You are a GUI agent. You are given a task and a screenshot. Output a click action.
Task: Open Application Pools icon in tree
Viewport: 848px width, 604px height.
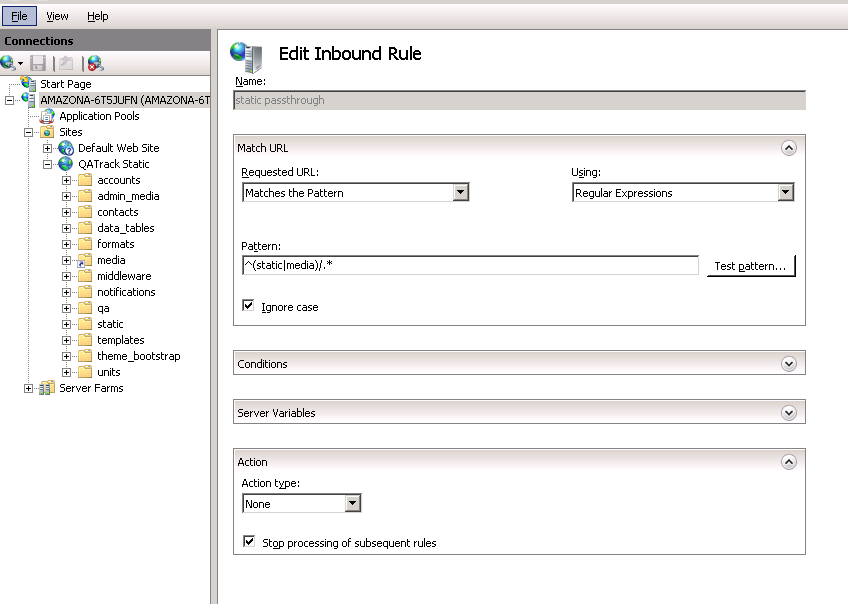pyautogui.click(x=47, y=116)
